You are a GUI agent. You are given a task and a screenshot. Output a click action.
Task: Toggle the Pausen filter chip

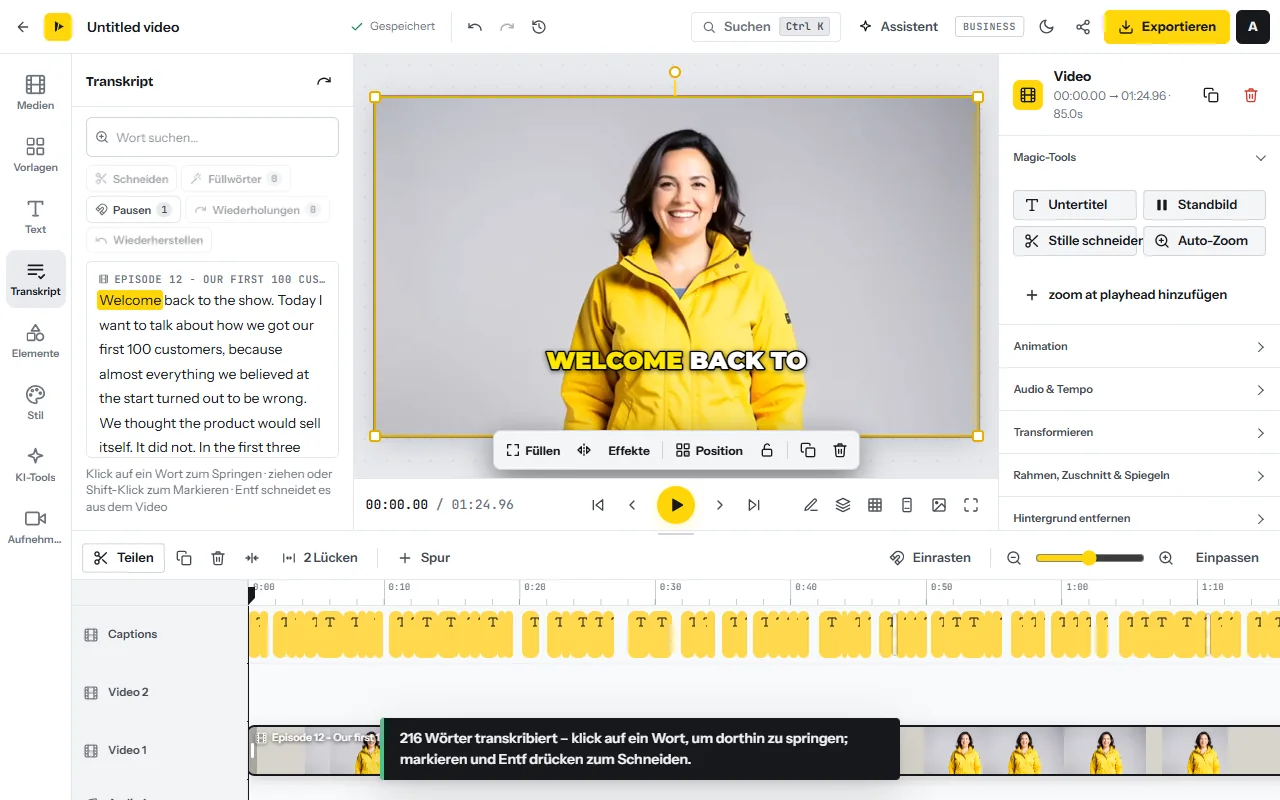click(x=133, y=210)
